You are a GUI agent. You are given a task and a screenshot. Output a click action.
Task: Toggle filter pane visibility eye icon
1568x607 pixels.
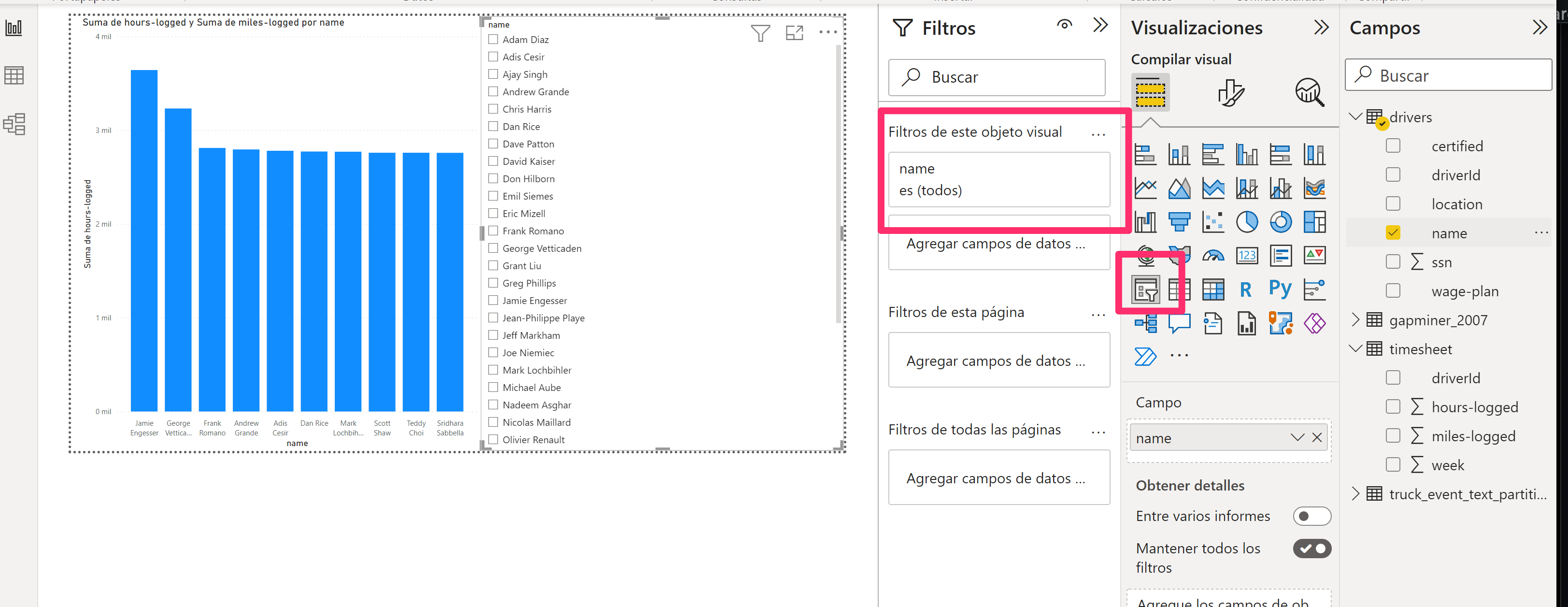click(x=1064, y=25)
